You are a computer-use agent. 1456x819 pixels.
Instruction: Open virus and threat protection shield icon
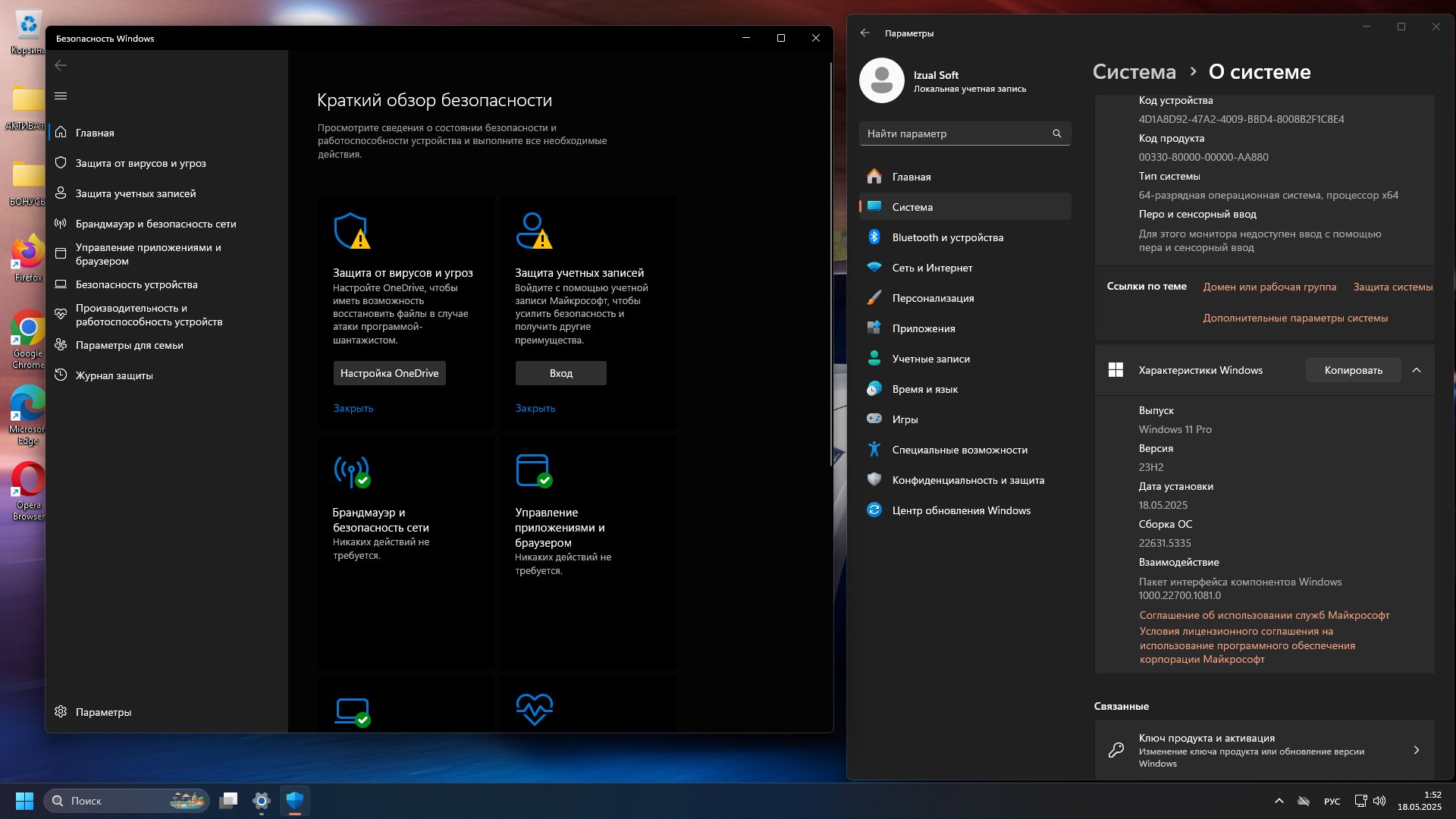point(351,231)
